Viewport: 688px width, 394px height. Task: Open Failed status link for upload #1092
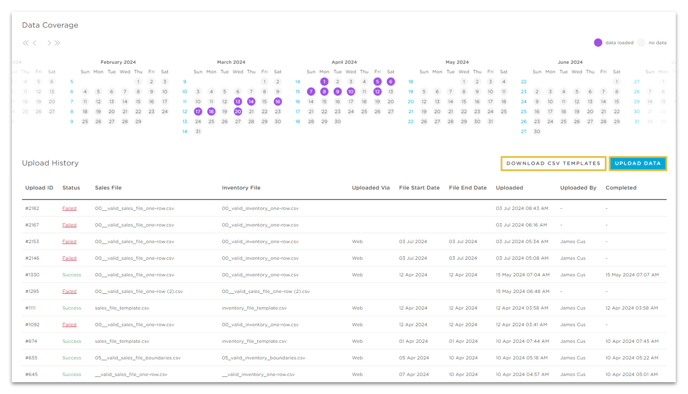[x=69, y=325]
